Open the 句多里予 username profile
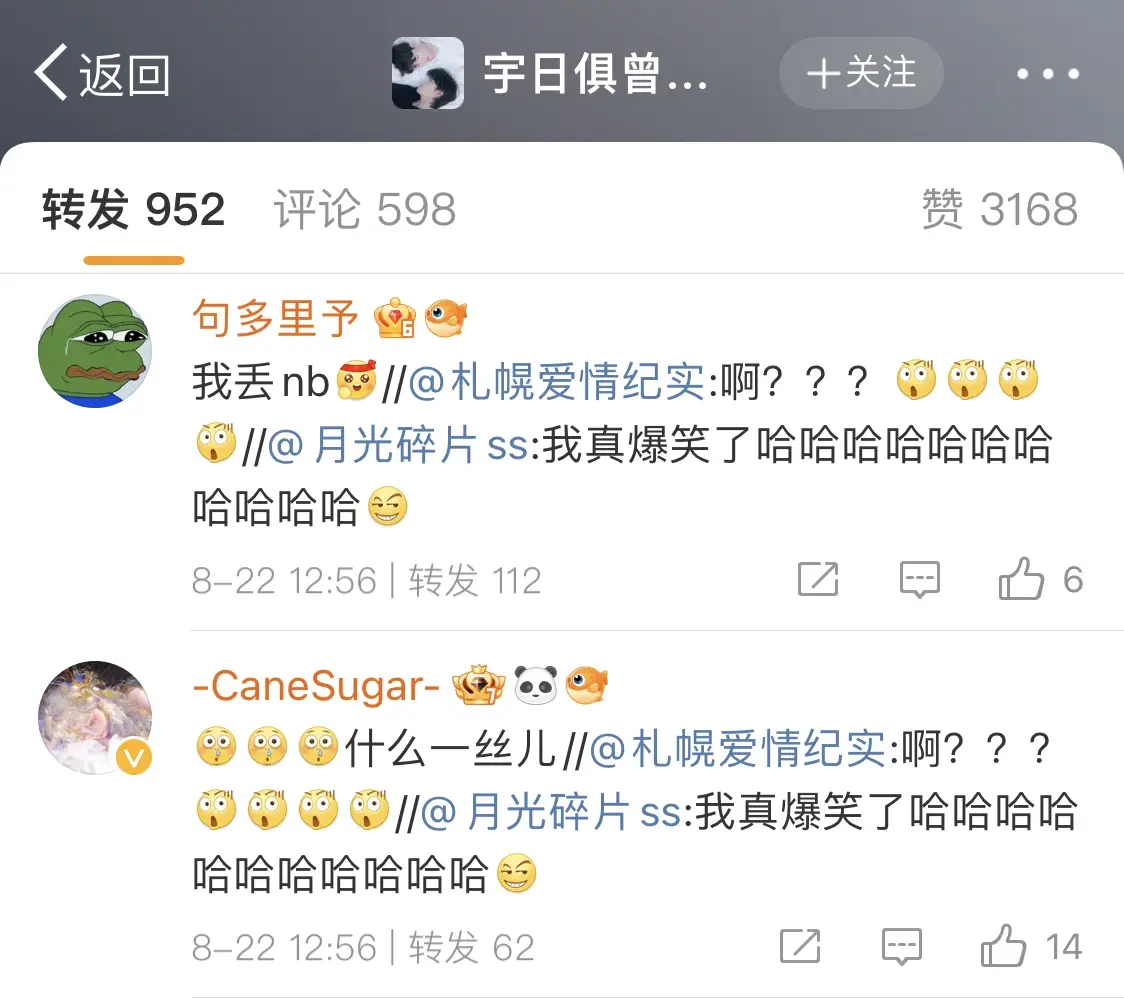The width and height of the screenshot is (1124, 999). point(275,317)
